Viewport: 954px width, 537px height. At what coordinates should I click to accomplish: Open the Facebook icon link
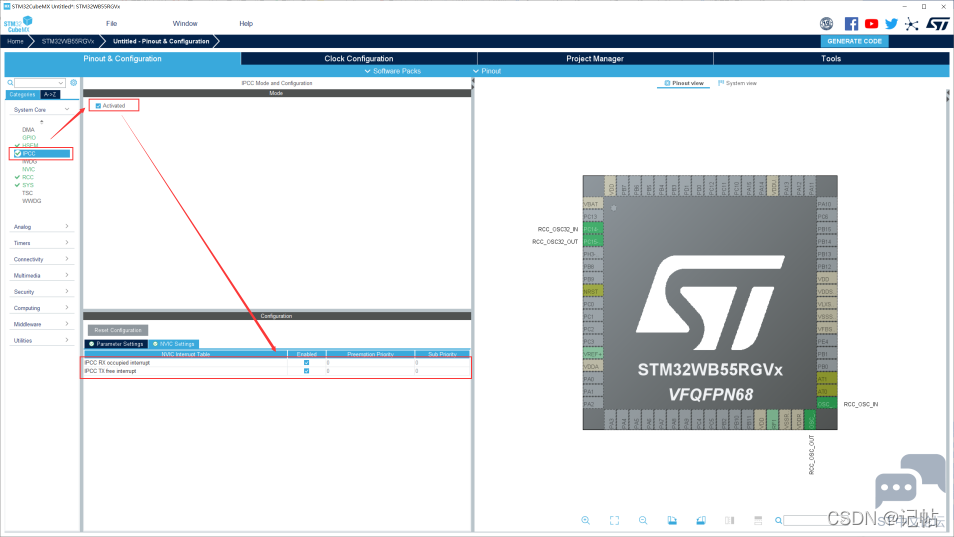tap(851, 24)
